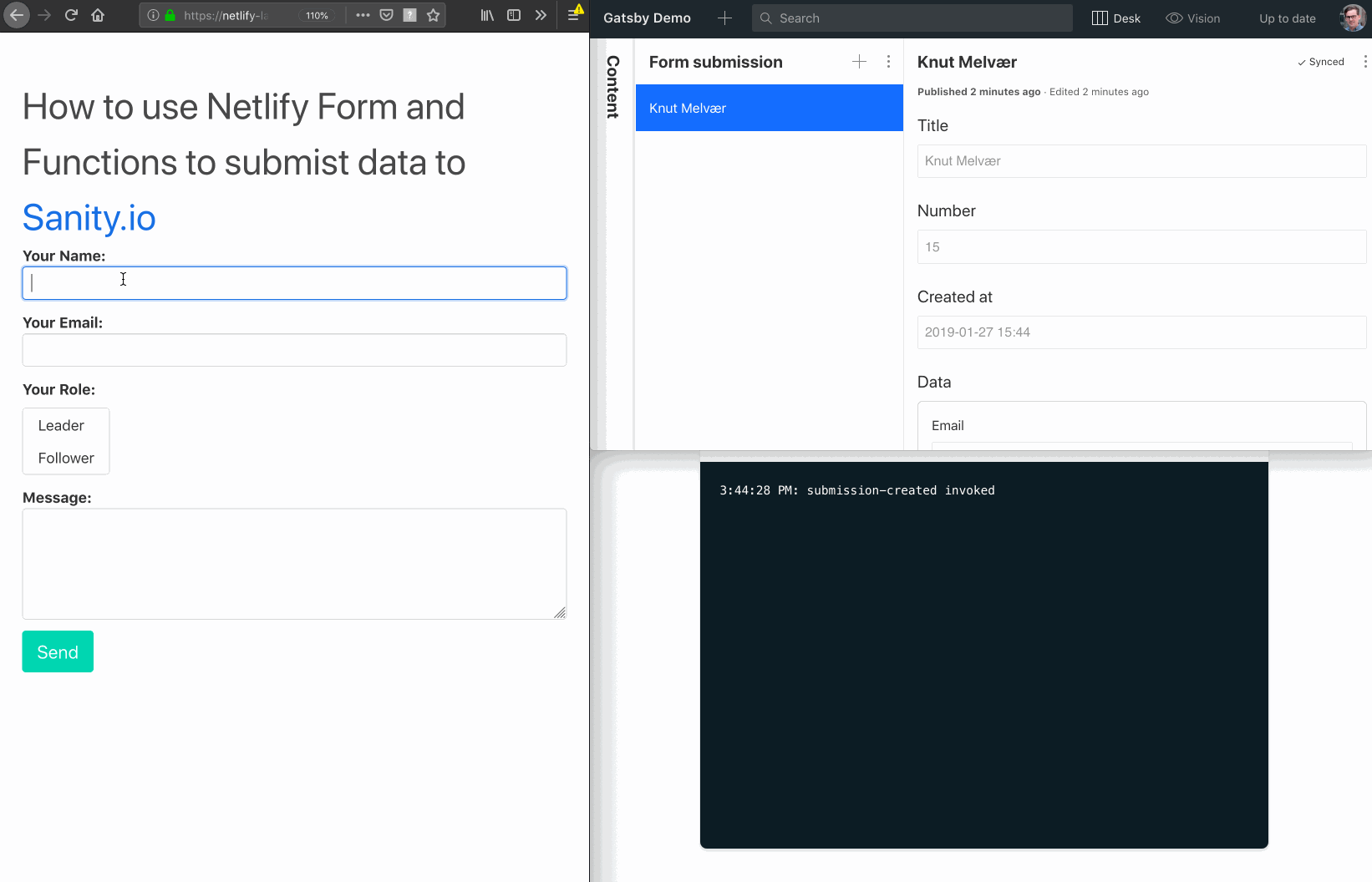Go back in the Firefox browser
The image size is (1372, 882).
click(x=17, y=15)
